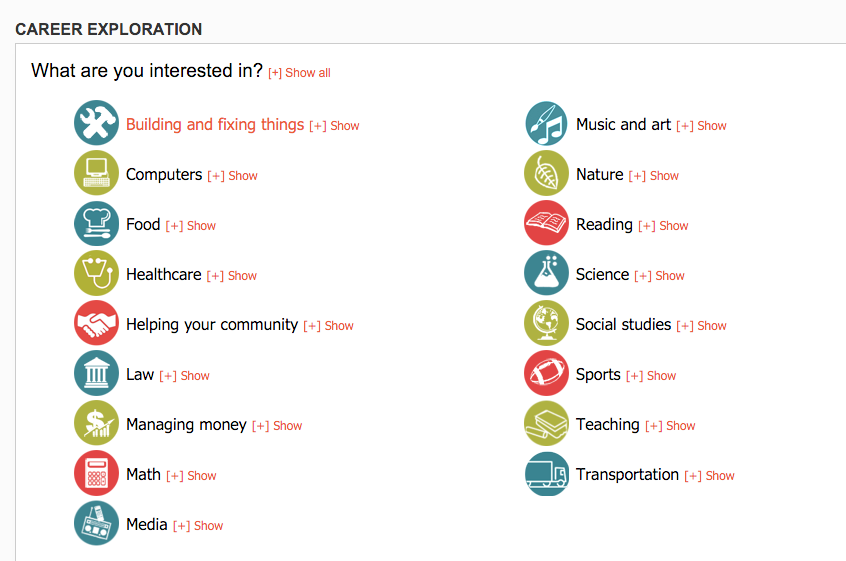This screenshot has width=846, height=561.
Task: Click the handshake community icon
Action: [x=96, y=323]
